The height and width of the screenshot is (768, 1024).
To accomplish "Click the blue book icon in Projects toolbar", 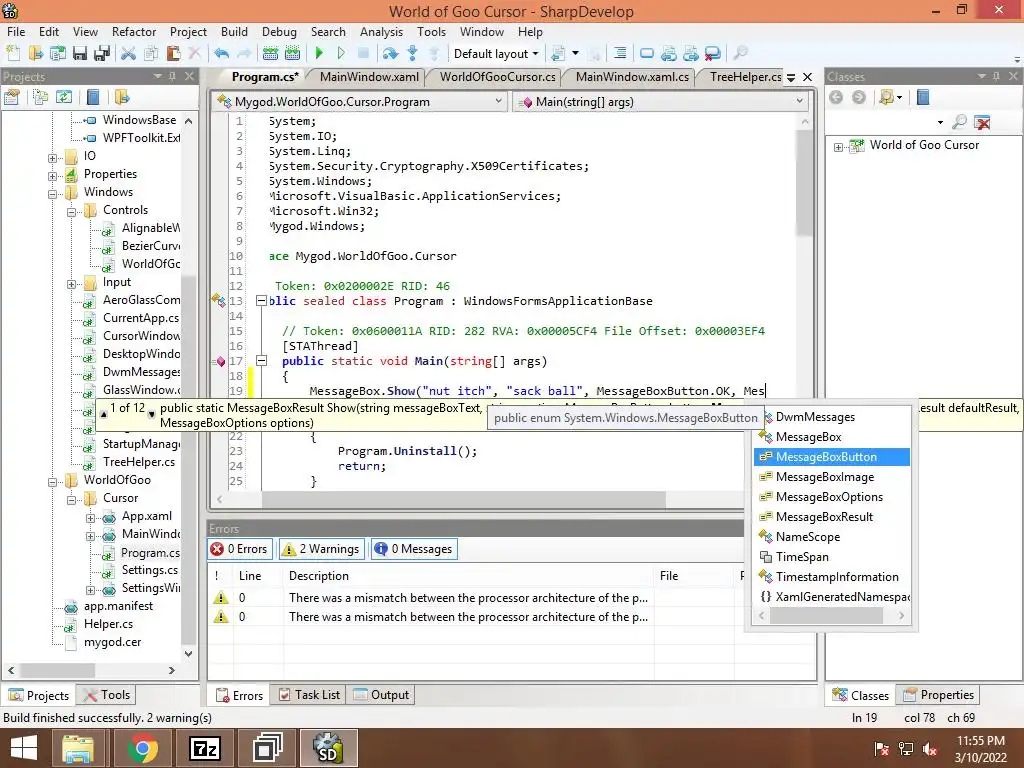I will pos(93,97).
